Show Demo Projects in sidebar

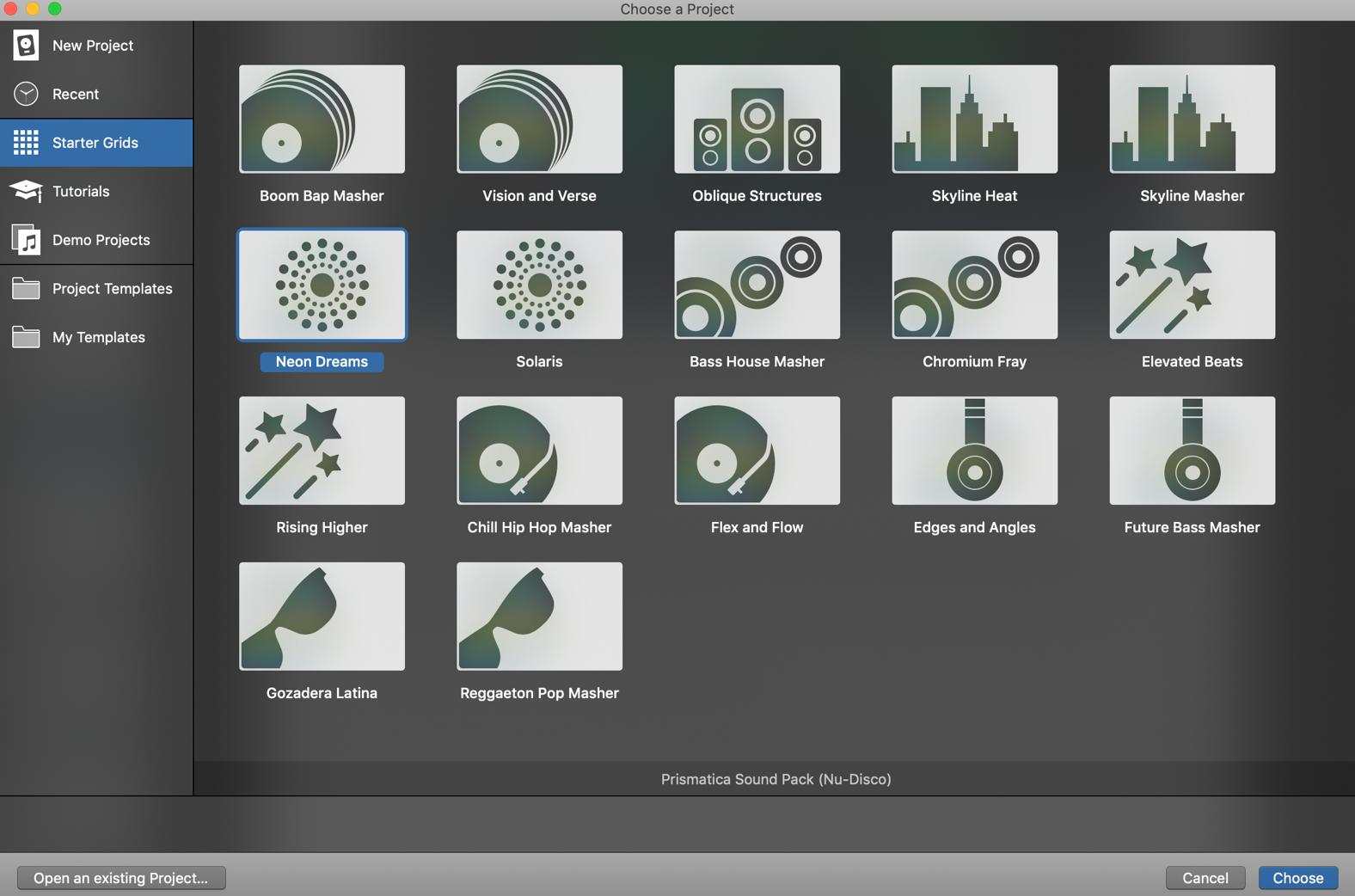[x=101, y=240]
